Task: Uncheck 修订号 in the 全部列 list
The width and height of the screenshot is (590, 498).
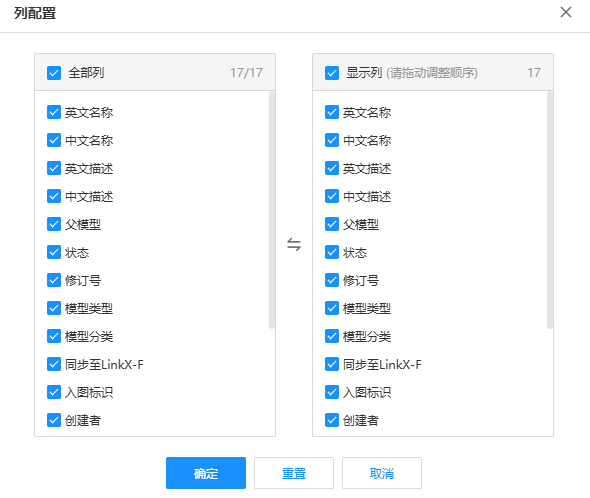Action: click(54, 280)
